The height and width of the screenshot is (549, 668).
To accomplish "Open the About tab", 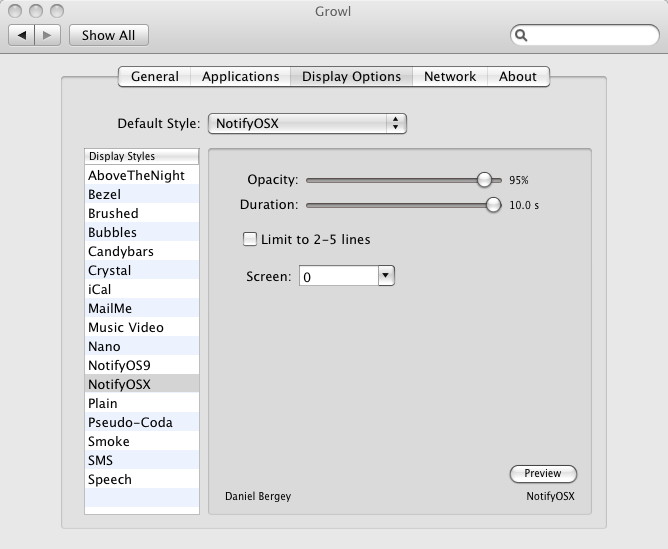I will [518, 77].
